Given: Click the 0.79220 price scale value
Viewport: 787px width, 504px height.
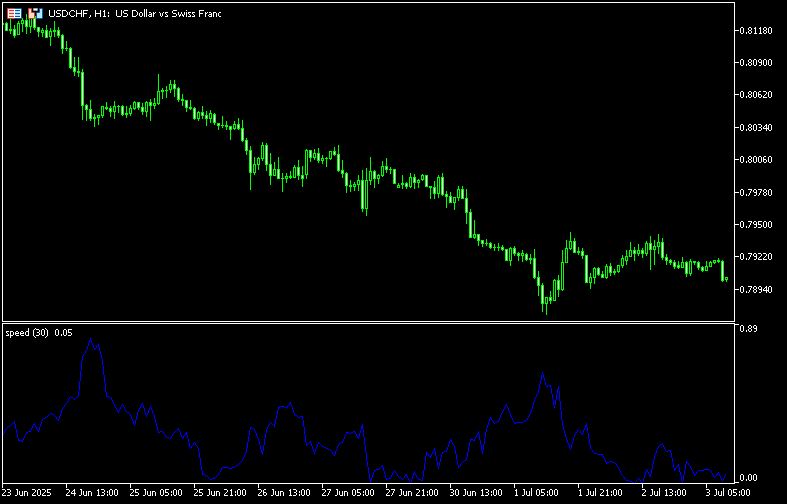Looking at the screenshot, I should pos(756,257).
